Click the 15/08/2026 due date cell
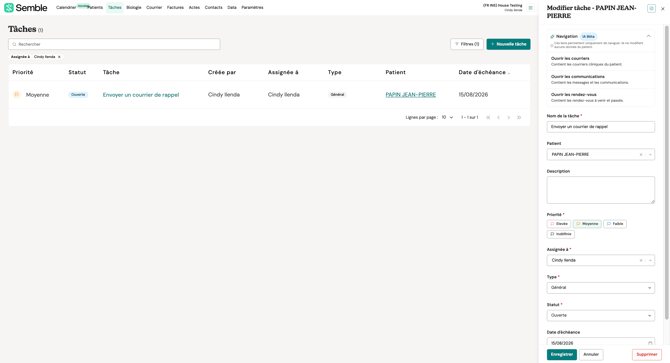This screenshot has height=363, width=670. click(473, 94)
